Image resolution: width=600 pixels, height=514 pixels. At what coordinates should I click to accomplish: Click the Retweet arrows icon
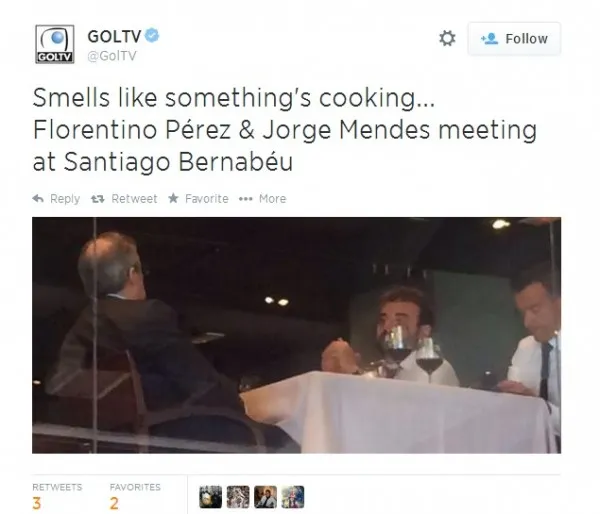[98, 199]
